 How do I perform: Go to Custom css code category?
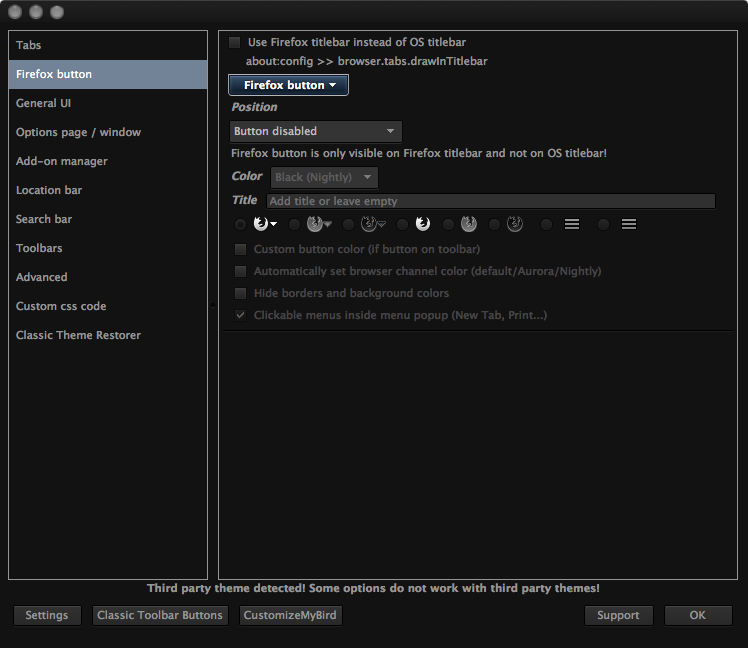108,306
